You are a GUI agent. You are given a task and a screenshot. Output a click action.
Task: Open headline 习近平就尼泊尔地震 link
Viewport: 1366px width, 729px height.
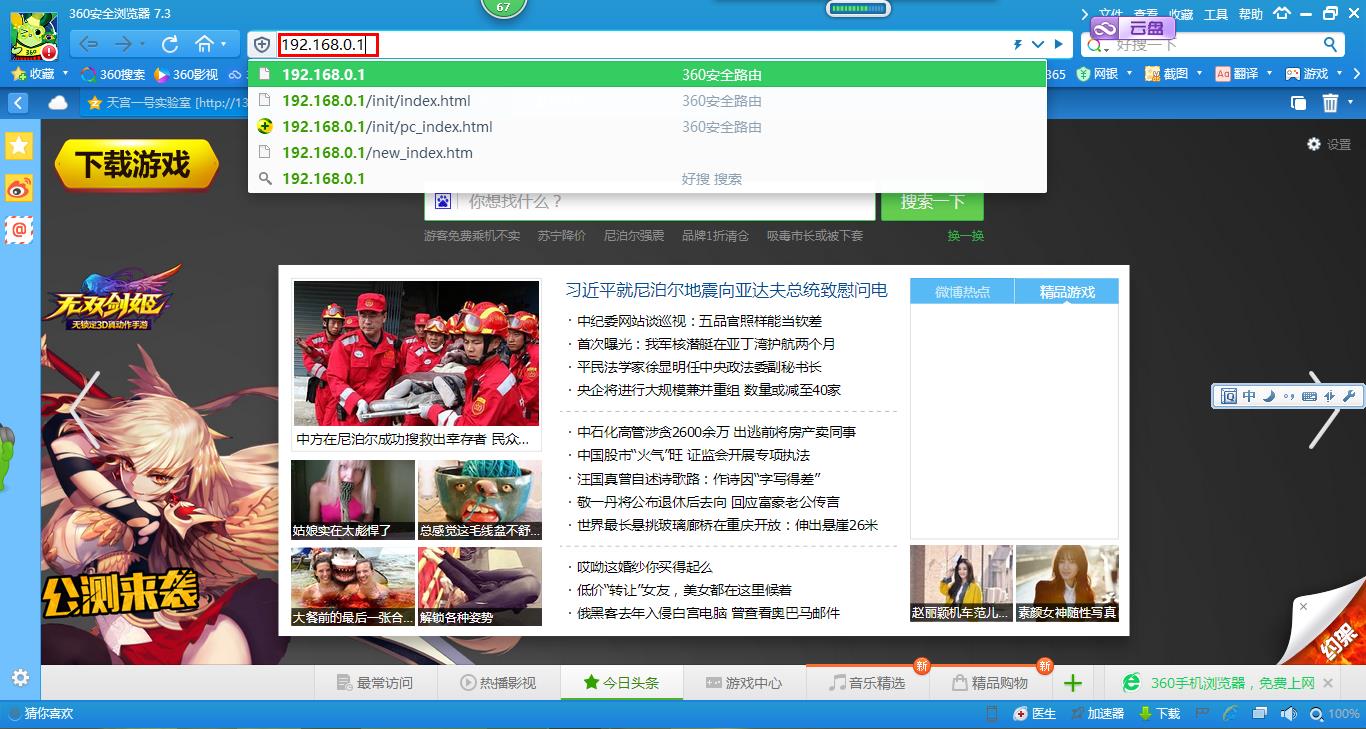(x=726, y=290)
